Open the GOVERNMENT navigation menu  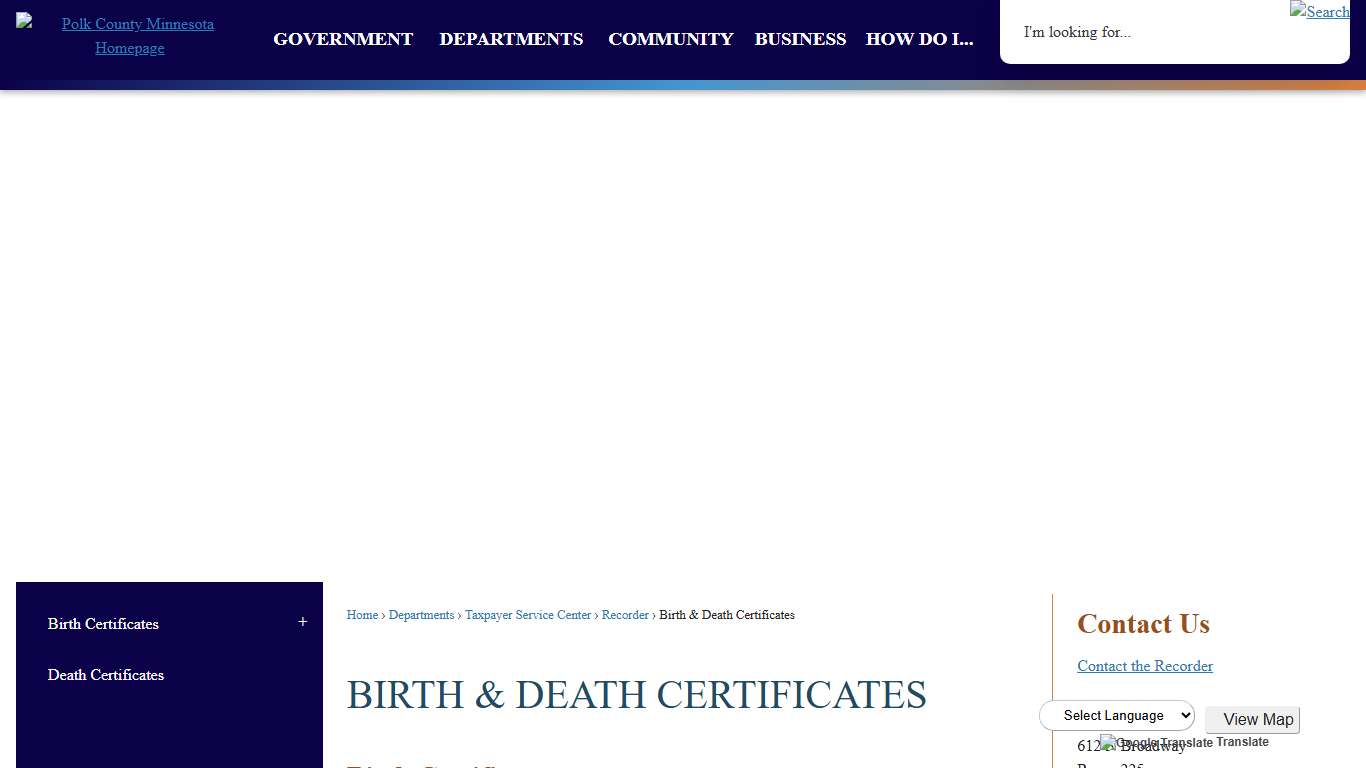pos(343,39)
